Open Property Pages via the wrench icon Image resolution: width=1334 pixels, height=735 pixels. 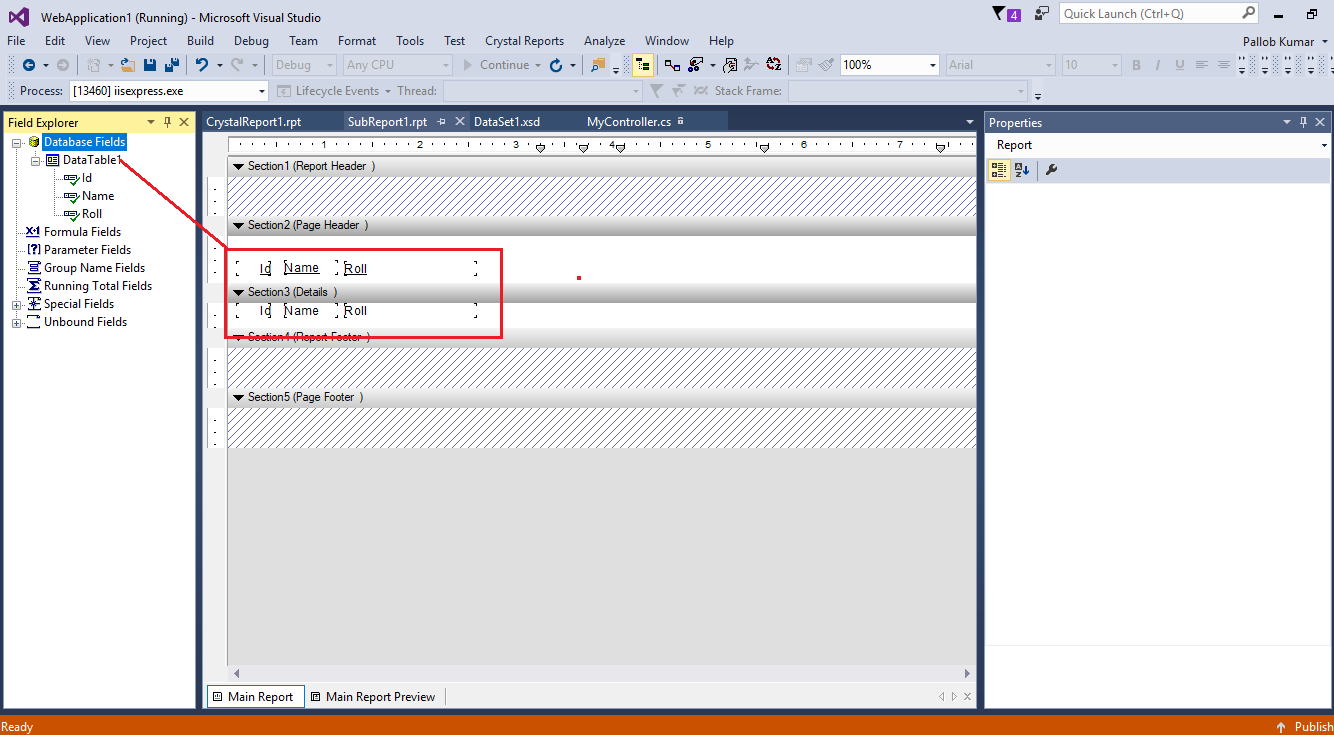(1051, 170)
